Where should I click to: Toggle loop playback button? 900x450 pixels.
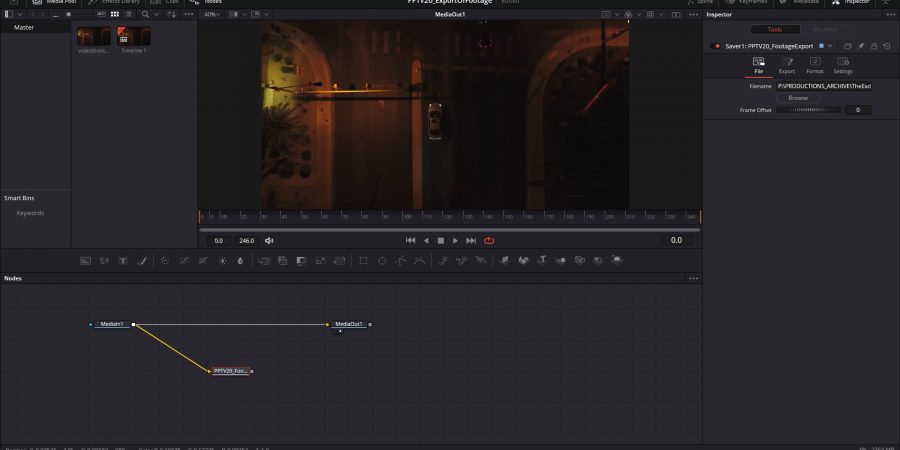coord(489,240)
